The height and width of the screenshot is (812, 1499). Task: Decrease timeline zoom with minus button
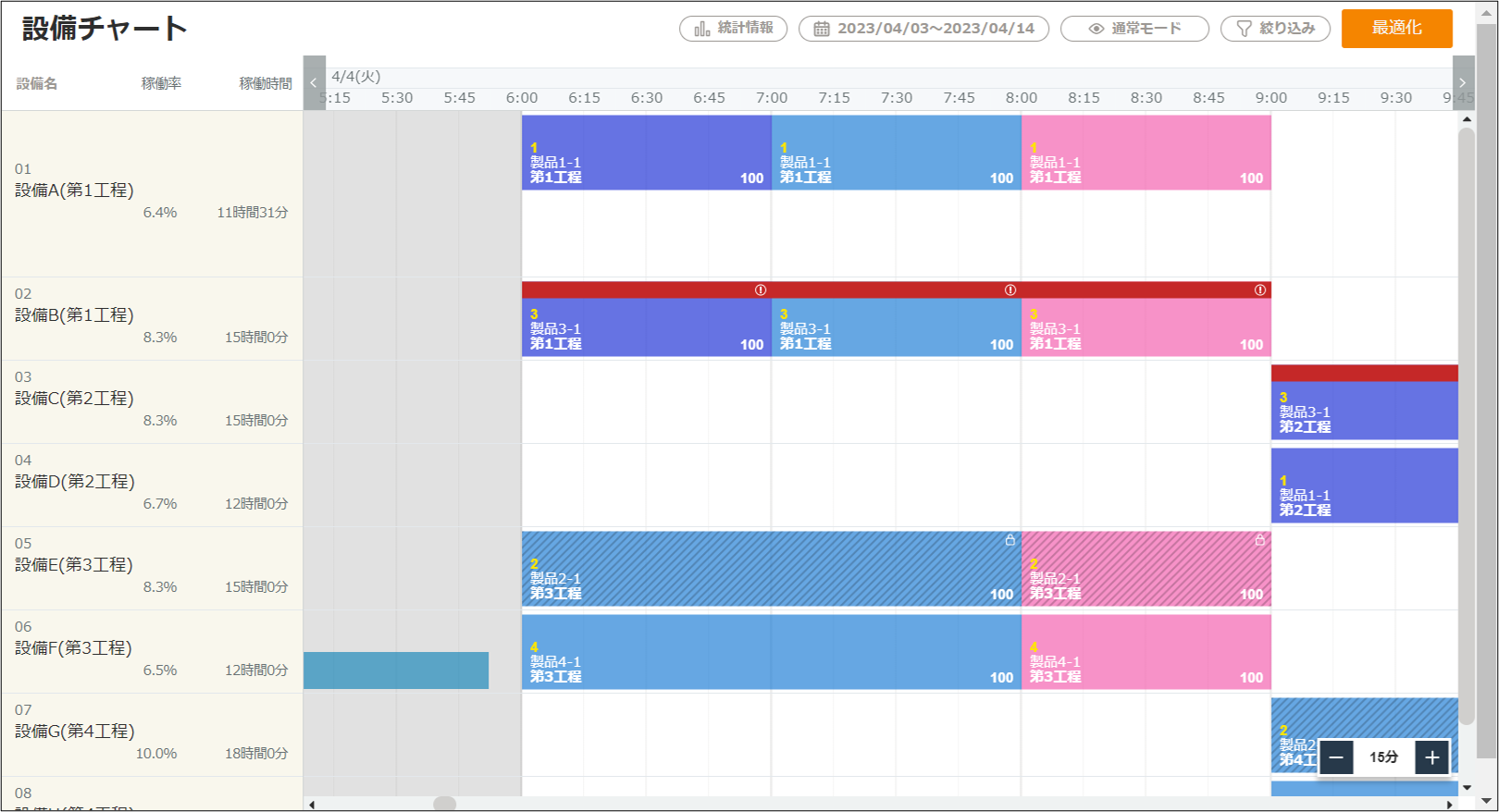(1336, 757)
